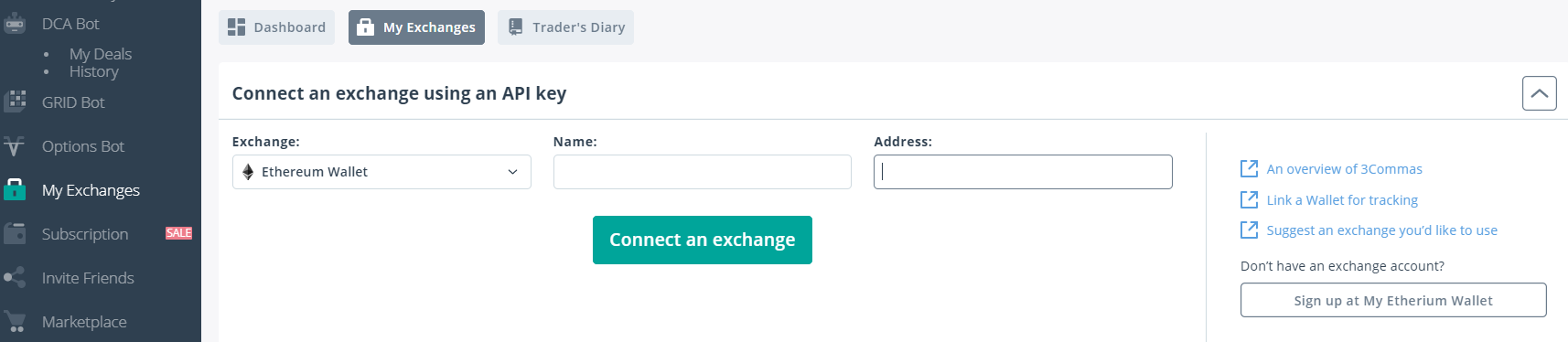Click the Exchange dropdown chevron arrow
Viewport: 1568px width, 342px height.
pos(512,172)
